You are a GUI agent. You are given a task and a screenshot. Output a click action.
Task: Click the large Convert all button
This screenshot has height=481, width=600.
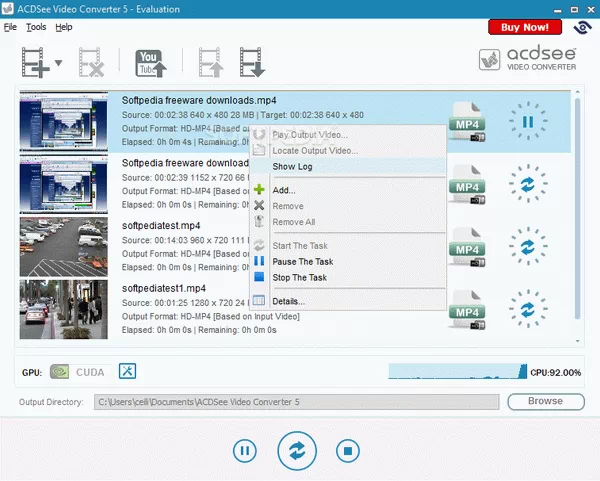(297, 451)
